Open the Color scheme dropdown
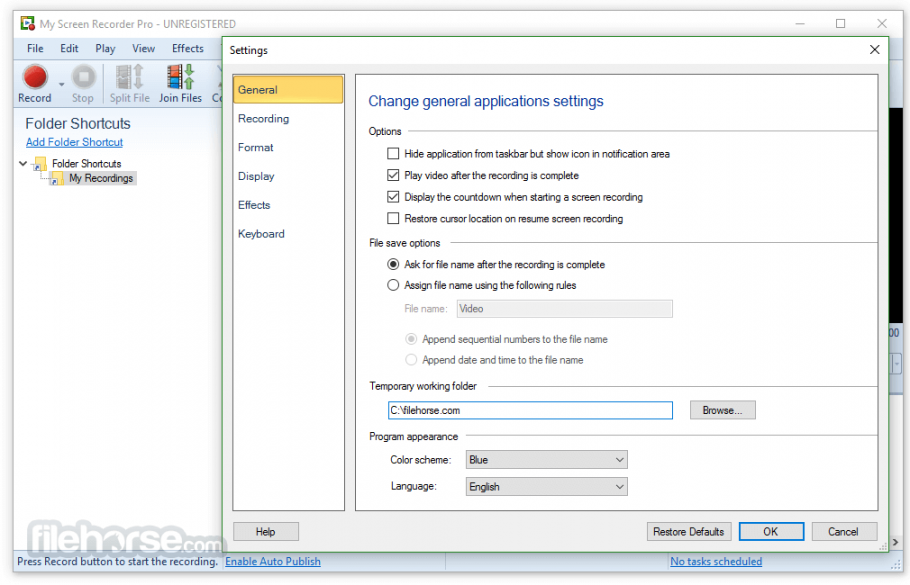Image resolution: width=910 pixels, height=585 pixels. [546, 460]
